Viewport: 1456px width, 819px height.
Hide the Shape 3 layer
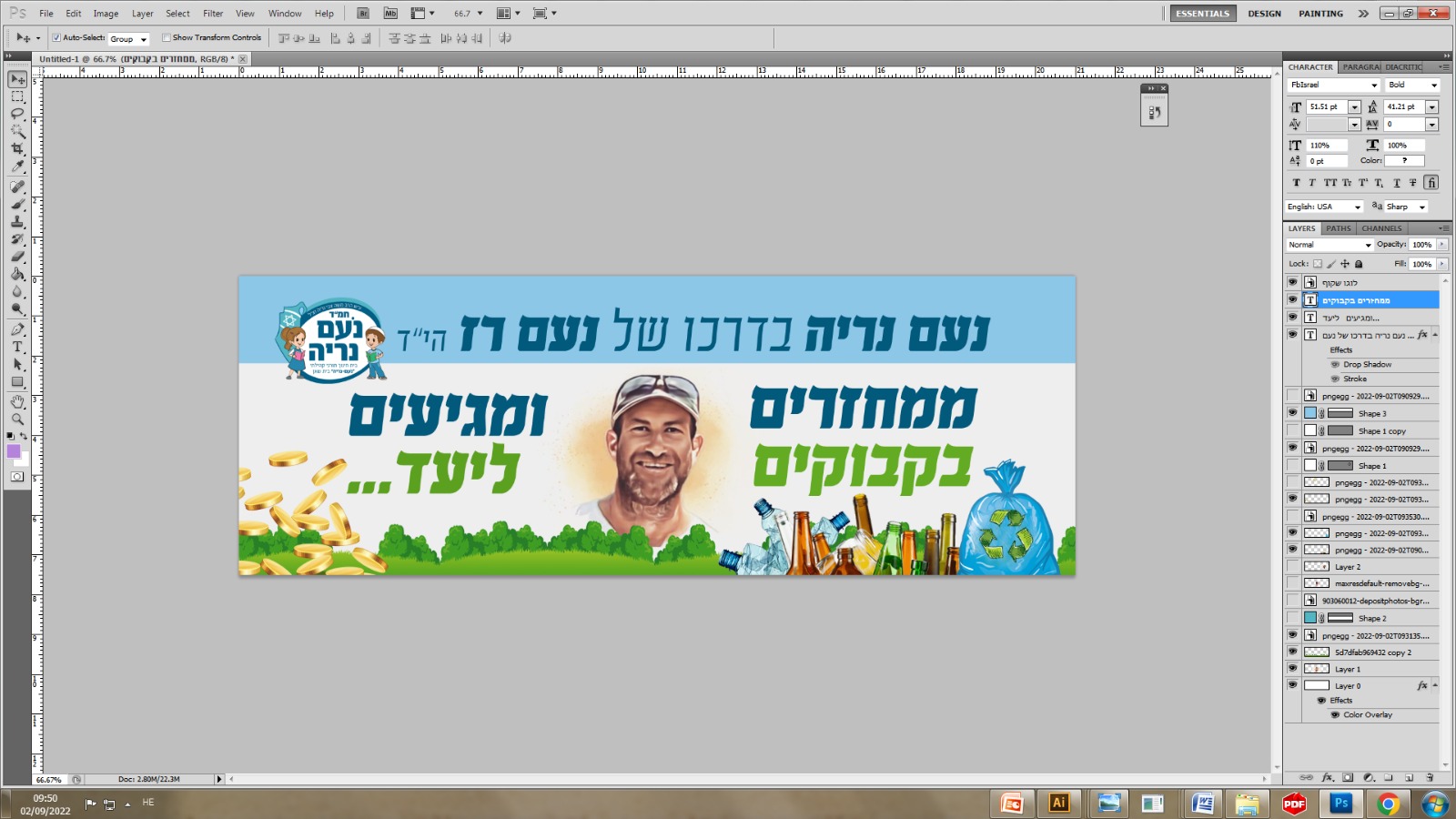coord(1292,413)
